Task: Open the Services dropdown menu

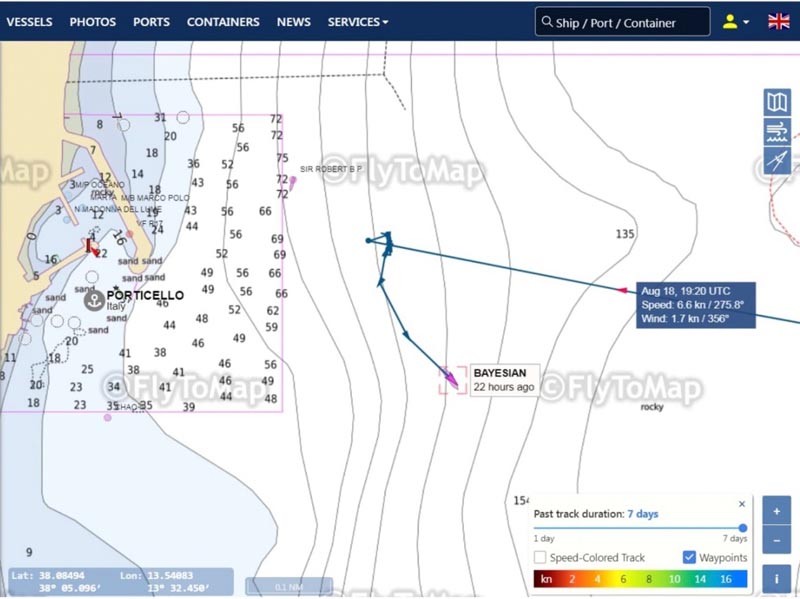Action: [358, 22]
